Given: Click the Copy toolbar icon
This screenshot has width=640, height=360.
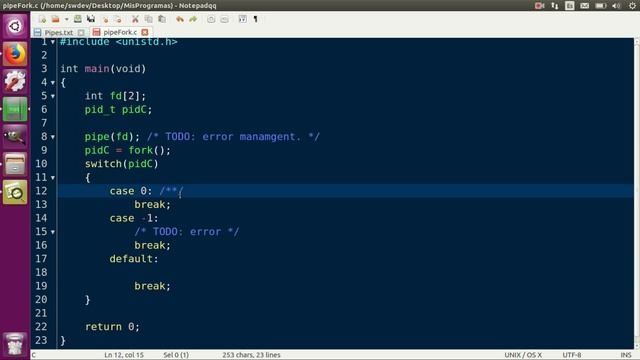Looking at the screenshot, I should (x=149, y=19).
